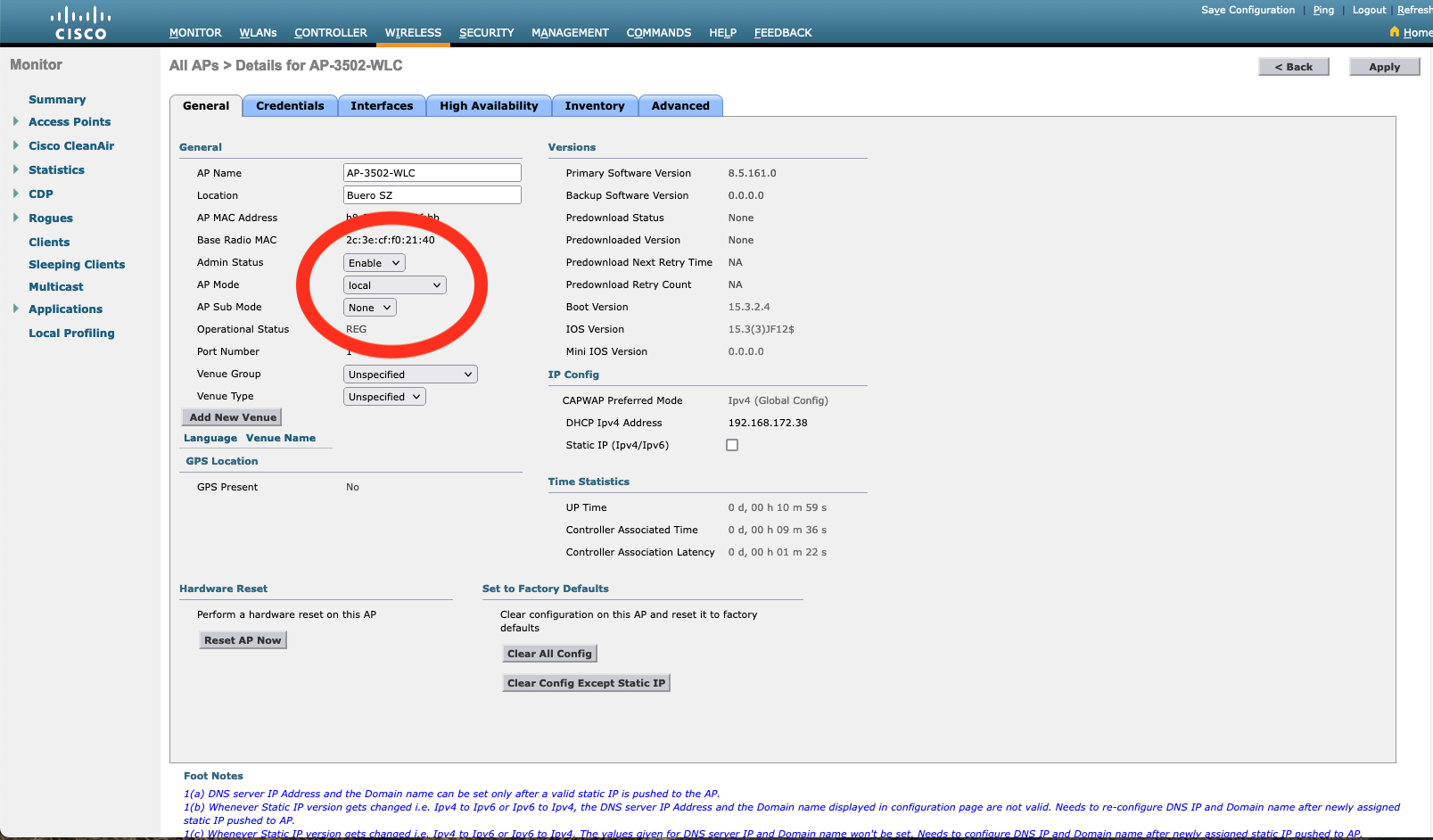
Task: Open Multicast in sidebar
Action: (56, 287)
